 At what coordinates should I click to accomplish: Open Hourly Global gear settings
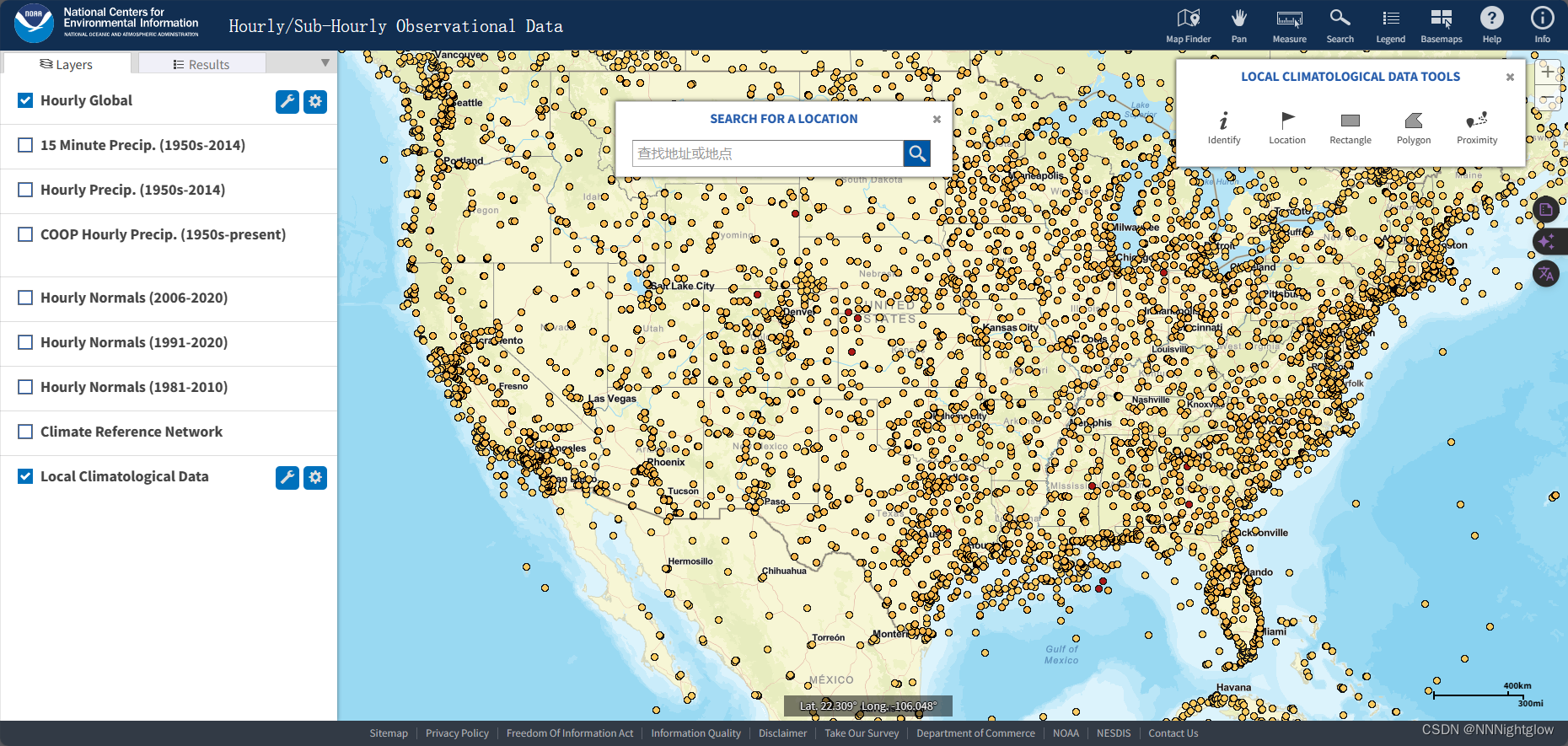[x=315, y=102]
